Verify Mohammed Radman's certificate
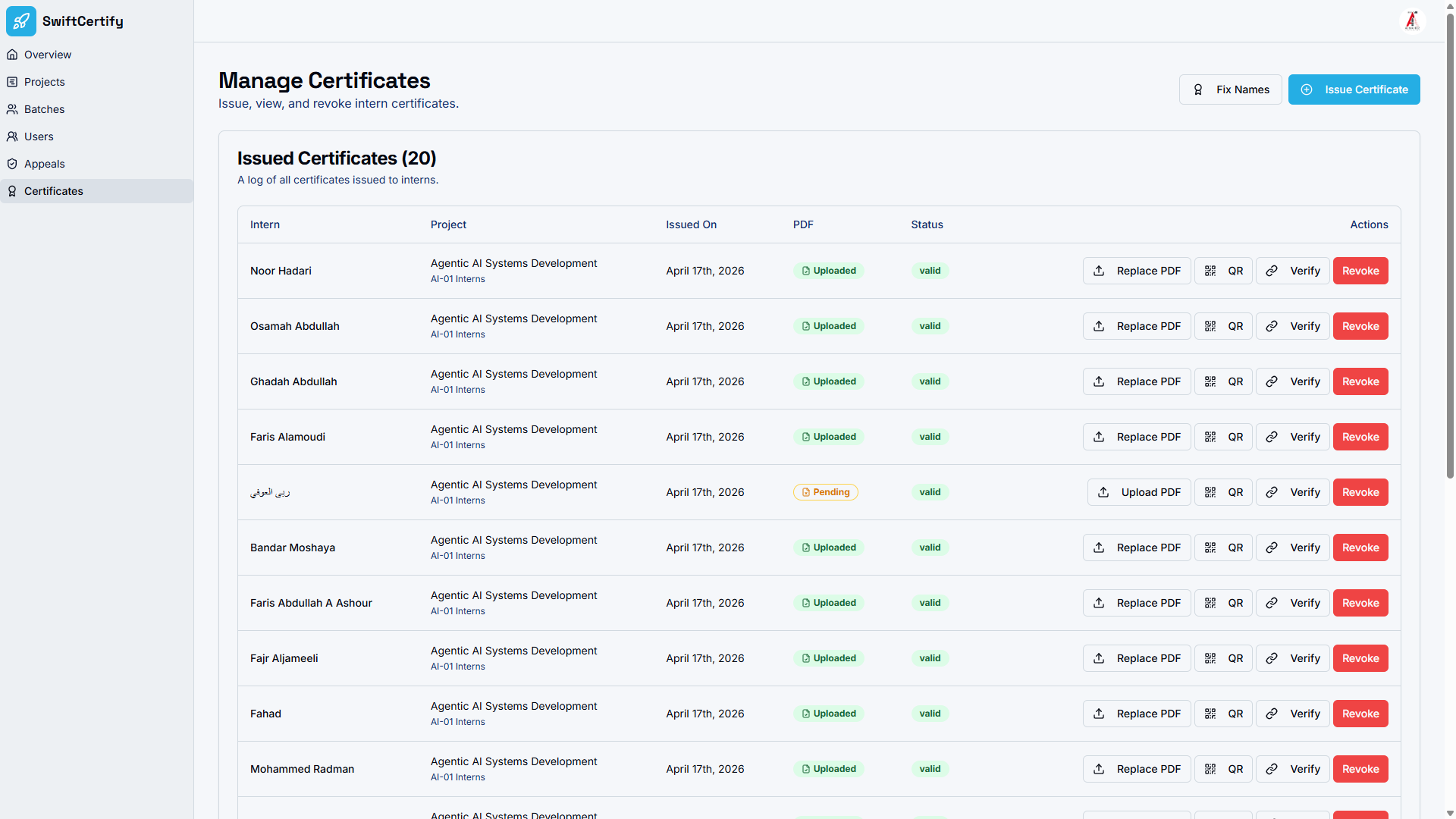1456x819 pixels. [x=1293, y=769]
